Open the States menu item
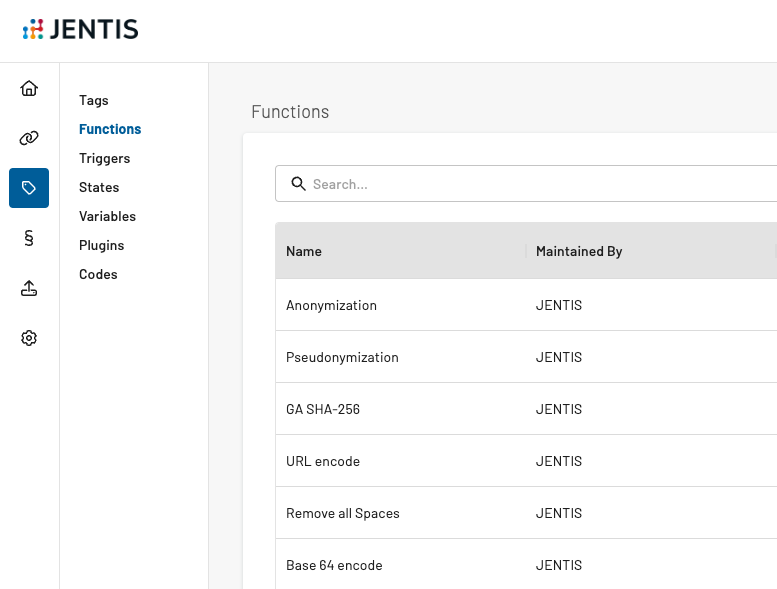This screenshot has width=777, height=589. coord(99,187)
